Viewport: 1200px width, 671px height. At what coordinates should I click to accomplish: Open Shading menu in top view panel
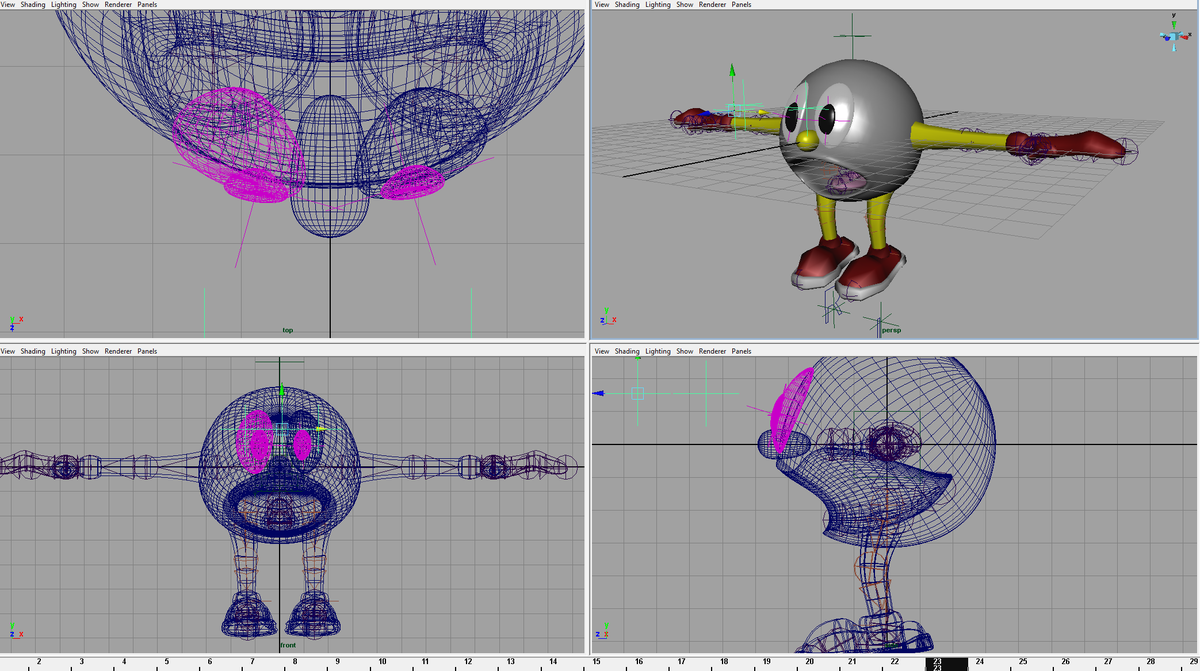point(33,4)
